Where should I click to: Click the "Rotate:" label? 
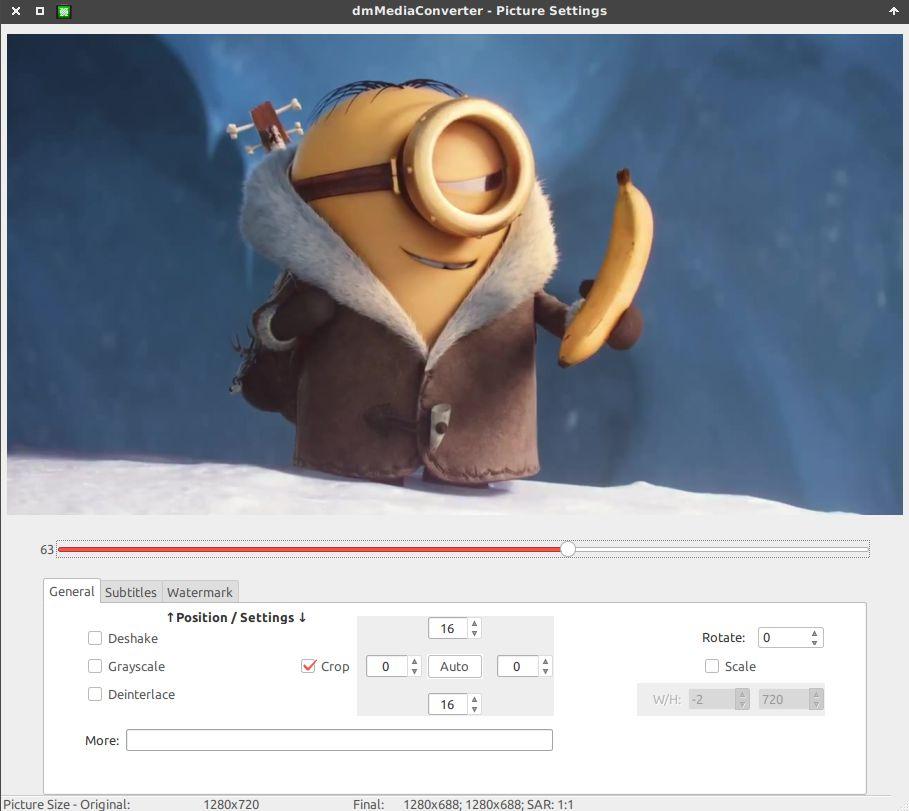coord(723,638)
